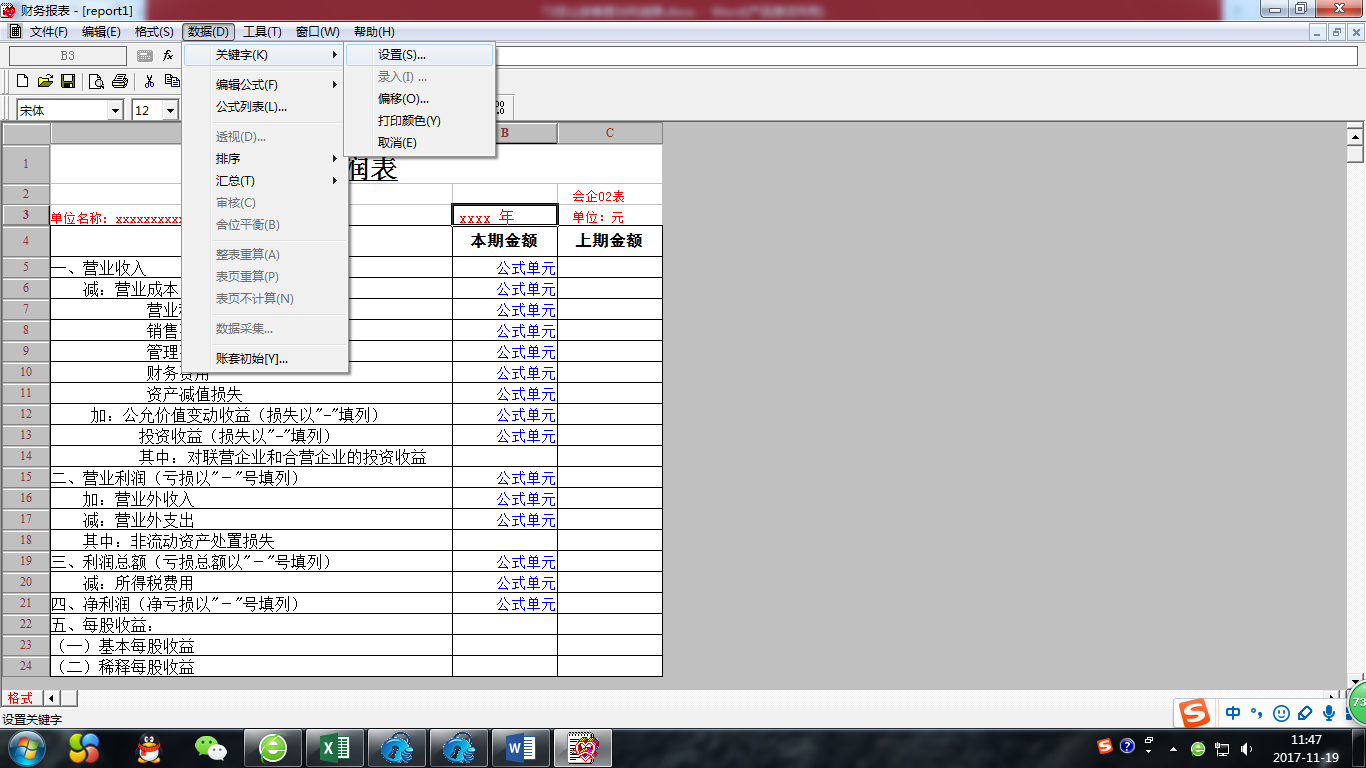1366x768 pixels.
Task: Click the 公式单元 cell in 净利润 row
Action: [x=505, y=604]
